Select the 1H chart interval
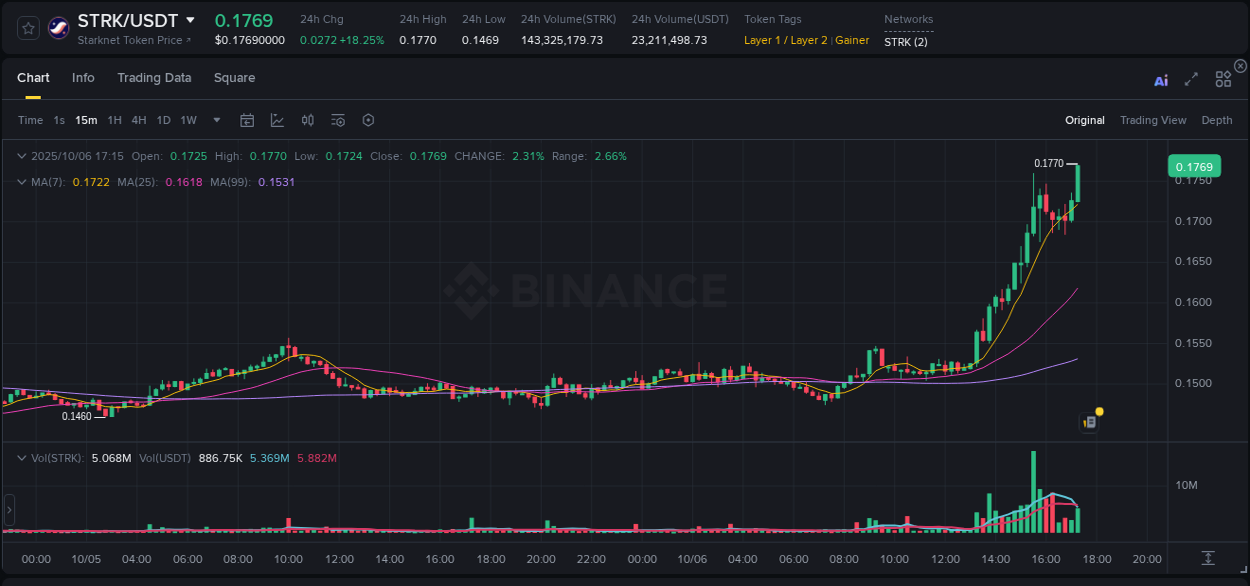 pos(115,120)
